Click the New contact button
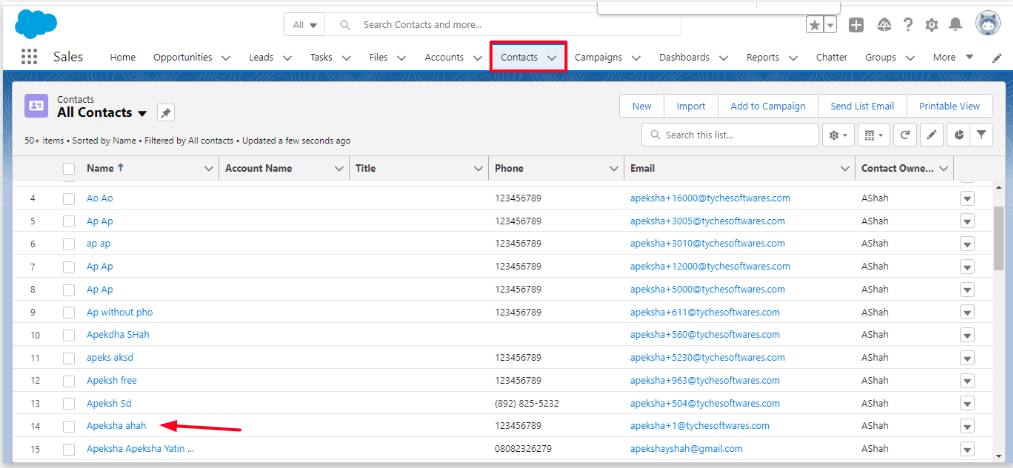 tap(641, 106)
